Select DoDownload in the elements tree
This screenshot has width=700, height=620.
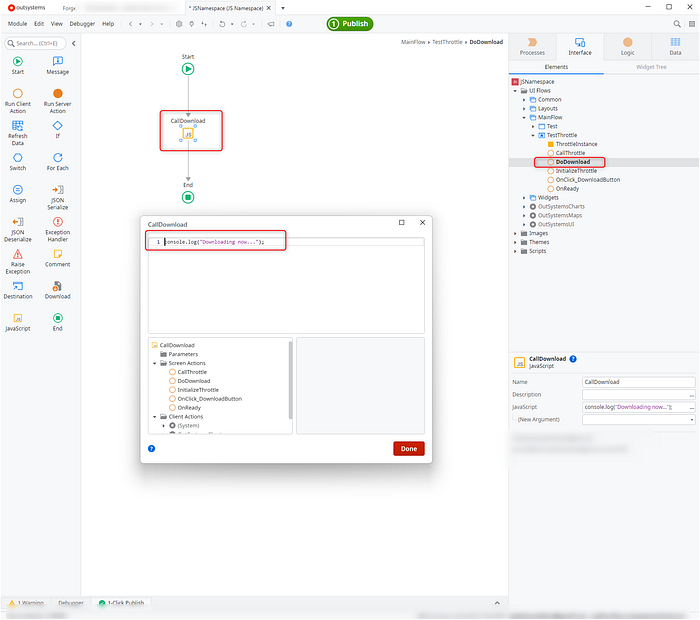tap(573, 162)
